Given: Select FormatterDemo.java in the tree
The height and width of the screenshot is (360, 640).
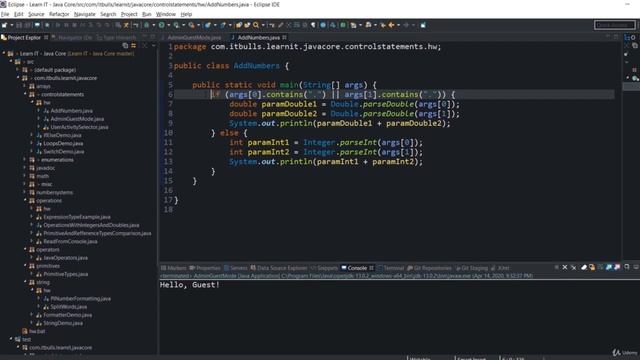Looking at the screenshot, I should 67,315.
